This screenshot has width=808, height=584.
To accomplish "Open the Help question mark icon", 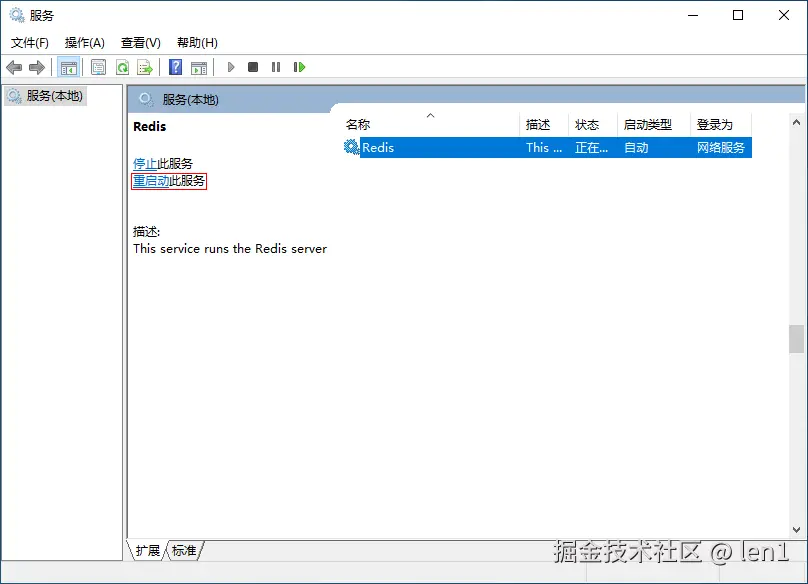I will coord(176,67).
